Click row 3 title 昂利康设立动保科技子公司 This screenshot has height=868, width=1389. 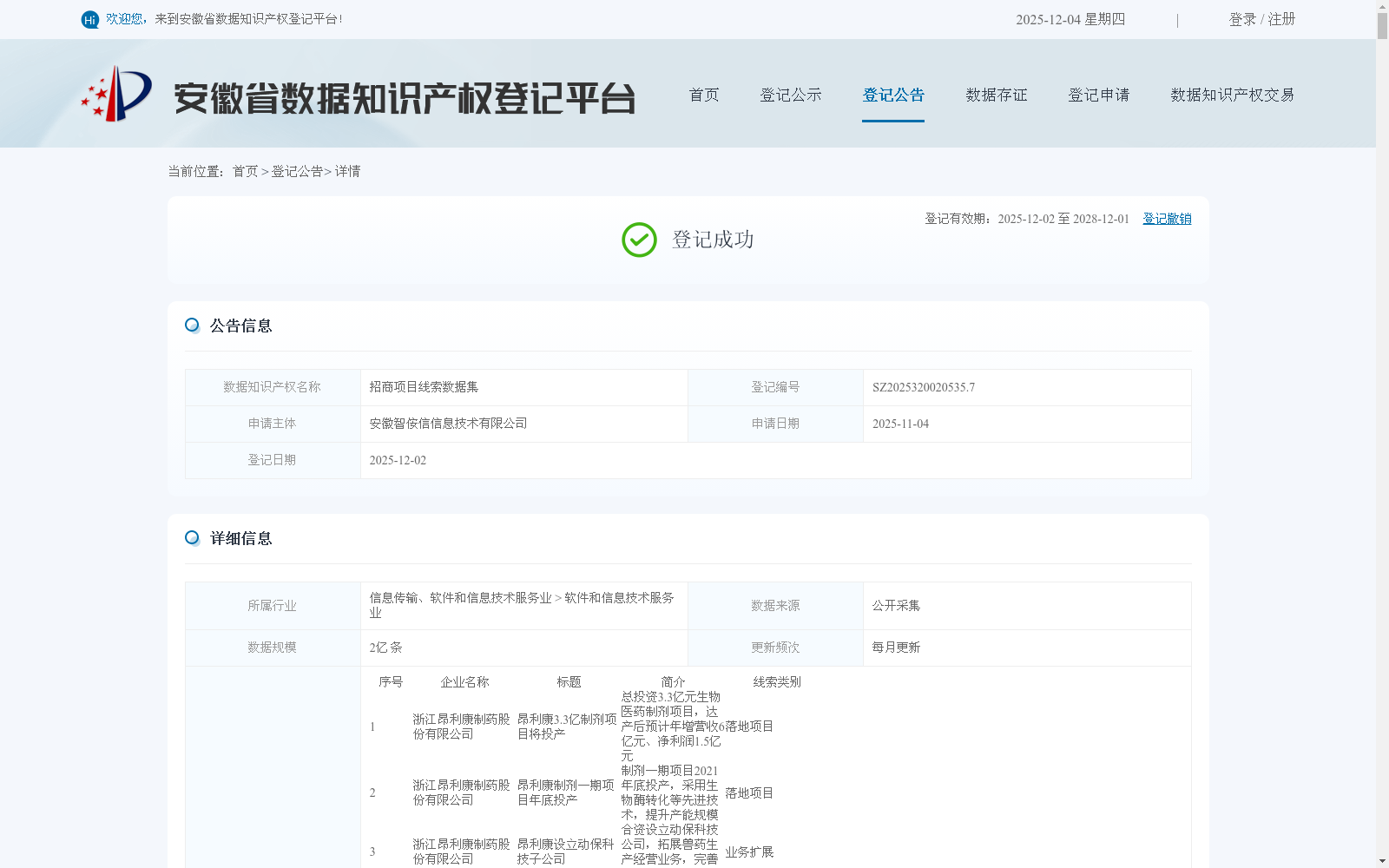[x=566, y=852]
